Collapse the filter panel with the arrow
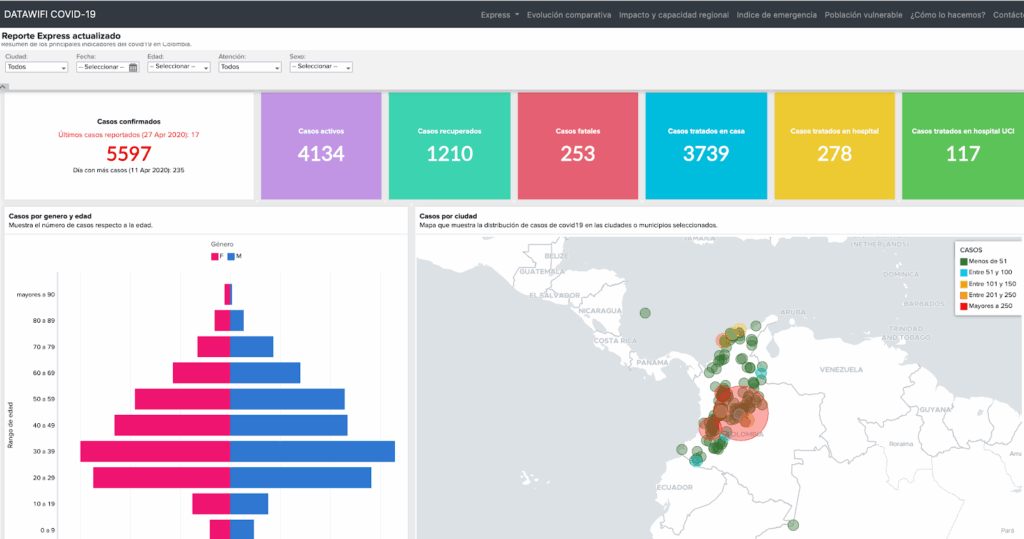The height and width of the screenshot is (539, 1024). [x=4, y=87]
